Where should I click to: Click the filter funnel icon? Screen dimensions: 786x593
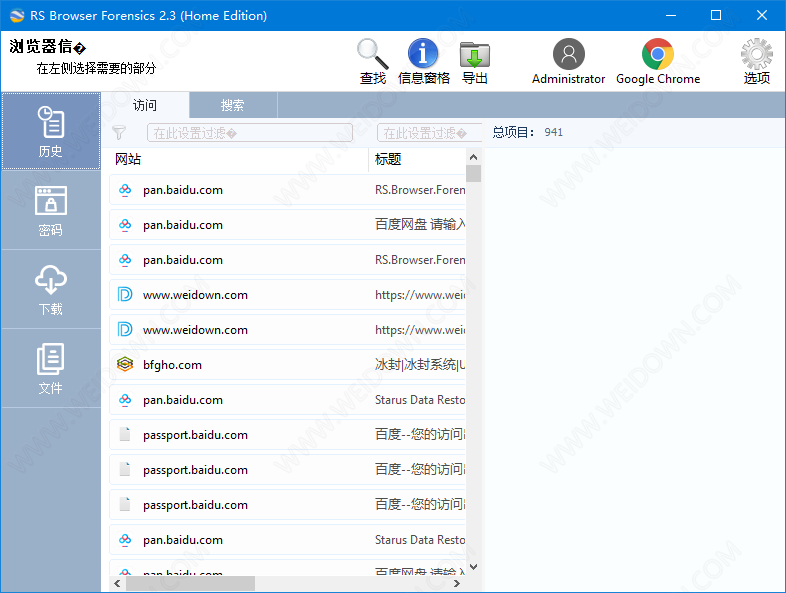pyautogui.click(x=119, y=132)
